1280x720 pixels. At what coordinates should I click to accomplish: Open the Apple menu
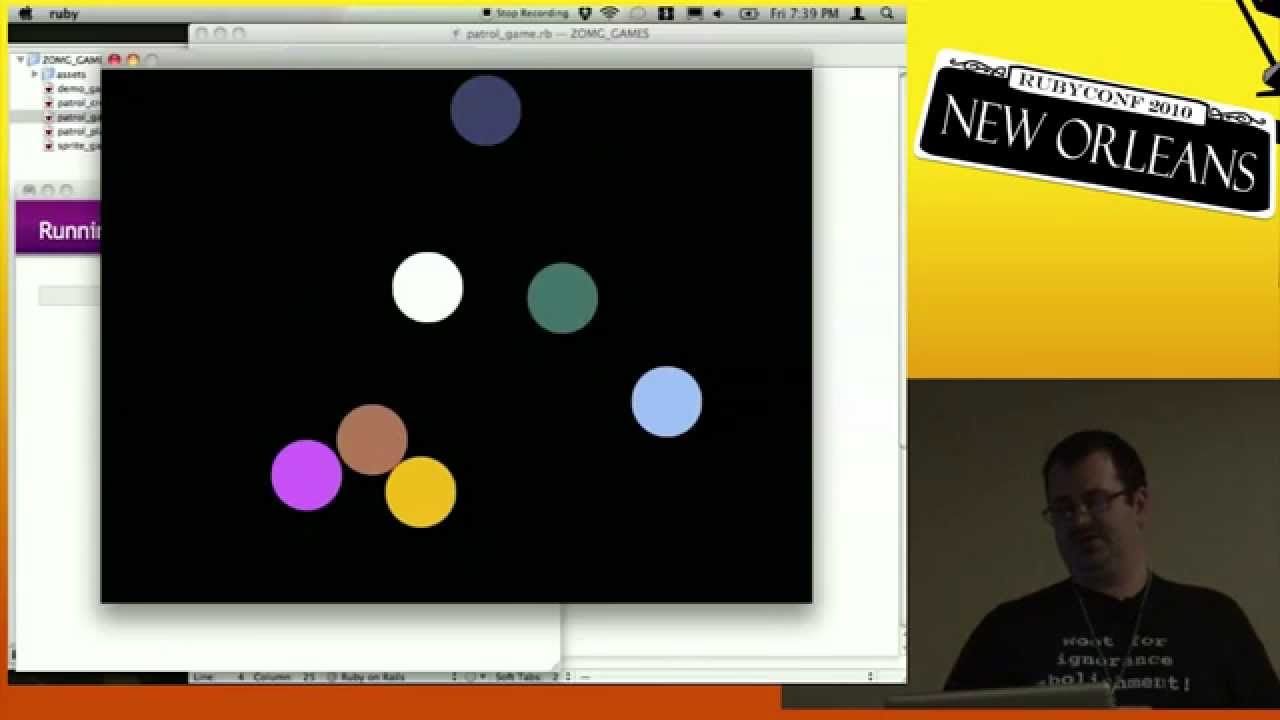point(26,13)
